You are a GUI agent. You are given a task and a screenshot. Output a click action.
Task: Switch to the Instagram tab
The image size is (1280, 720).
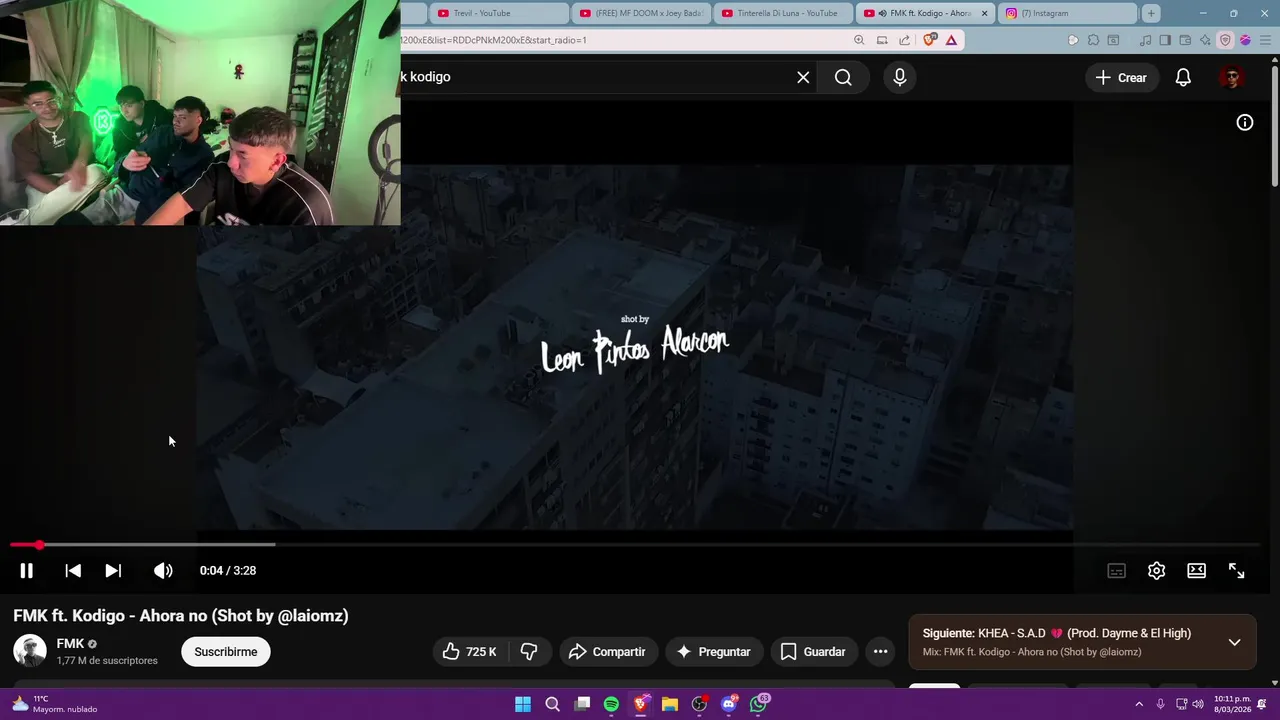pyautogui.click(x=1066, y=13)
